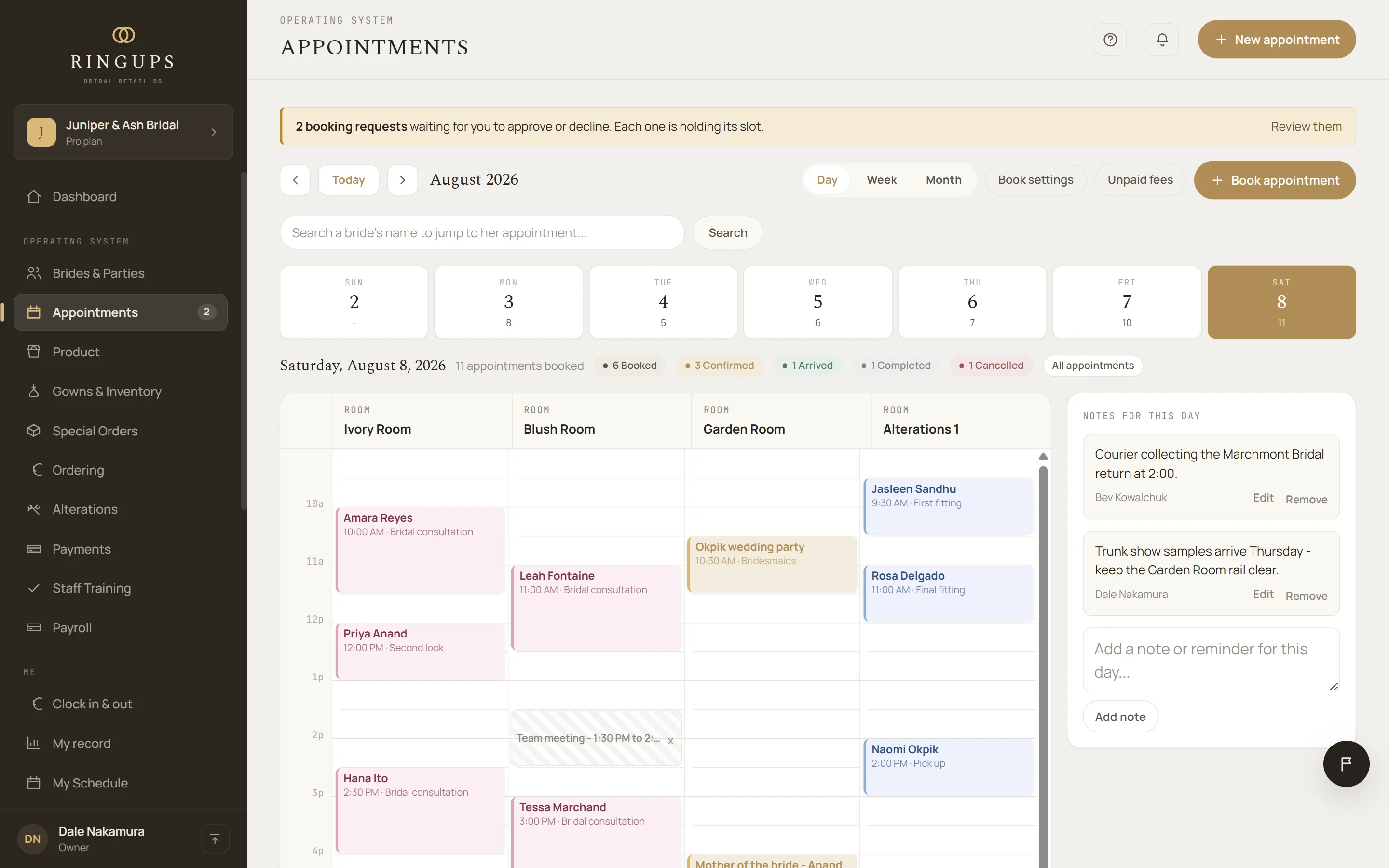Click the bride name search field
The height and width of the screenshot is (868, 1389).
482,232
